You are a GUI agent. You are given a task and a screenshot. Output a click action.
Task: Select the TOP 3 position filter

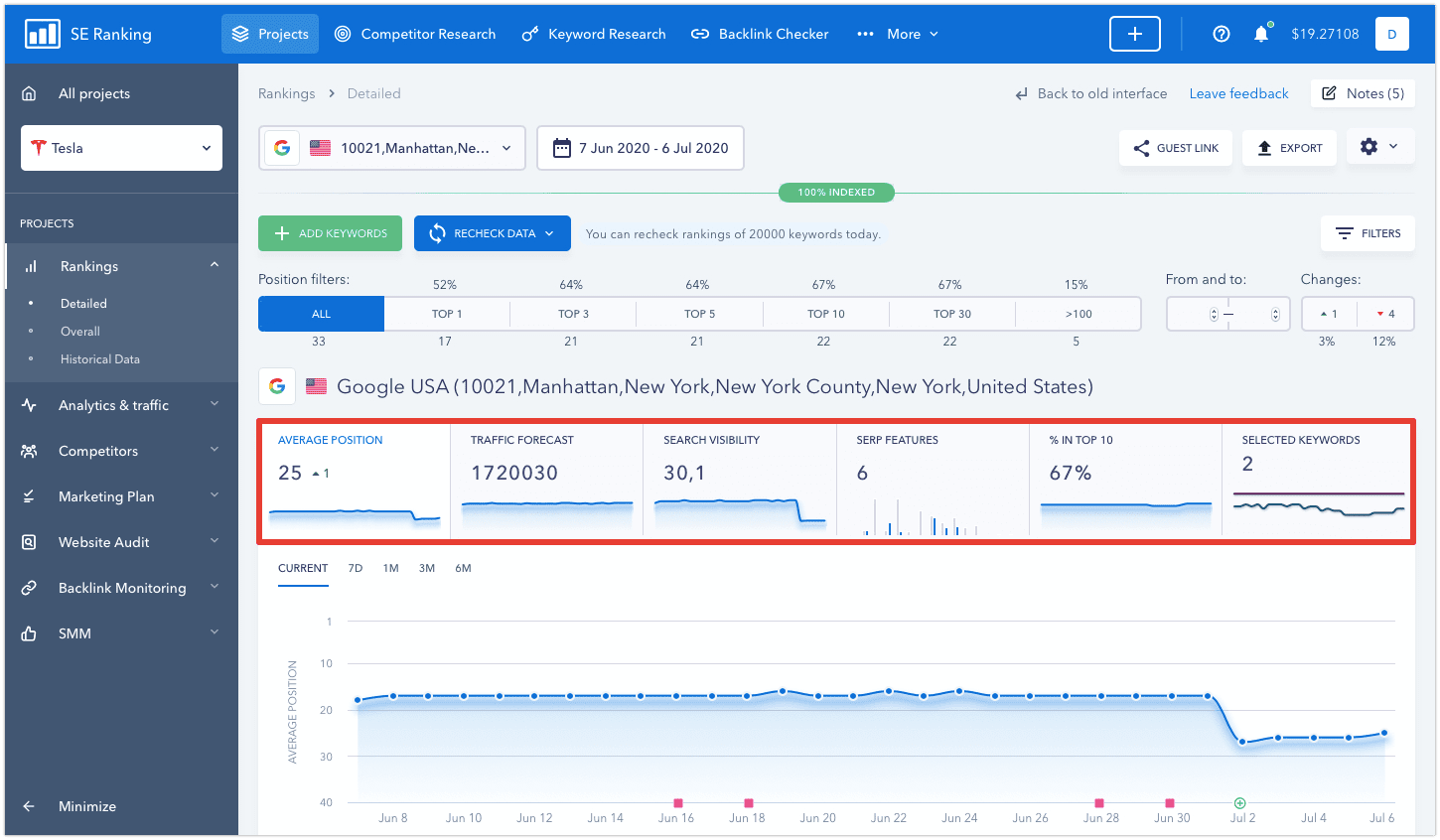(x=573, y=314)
